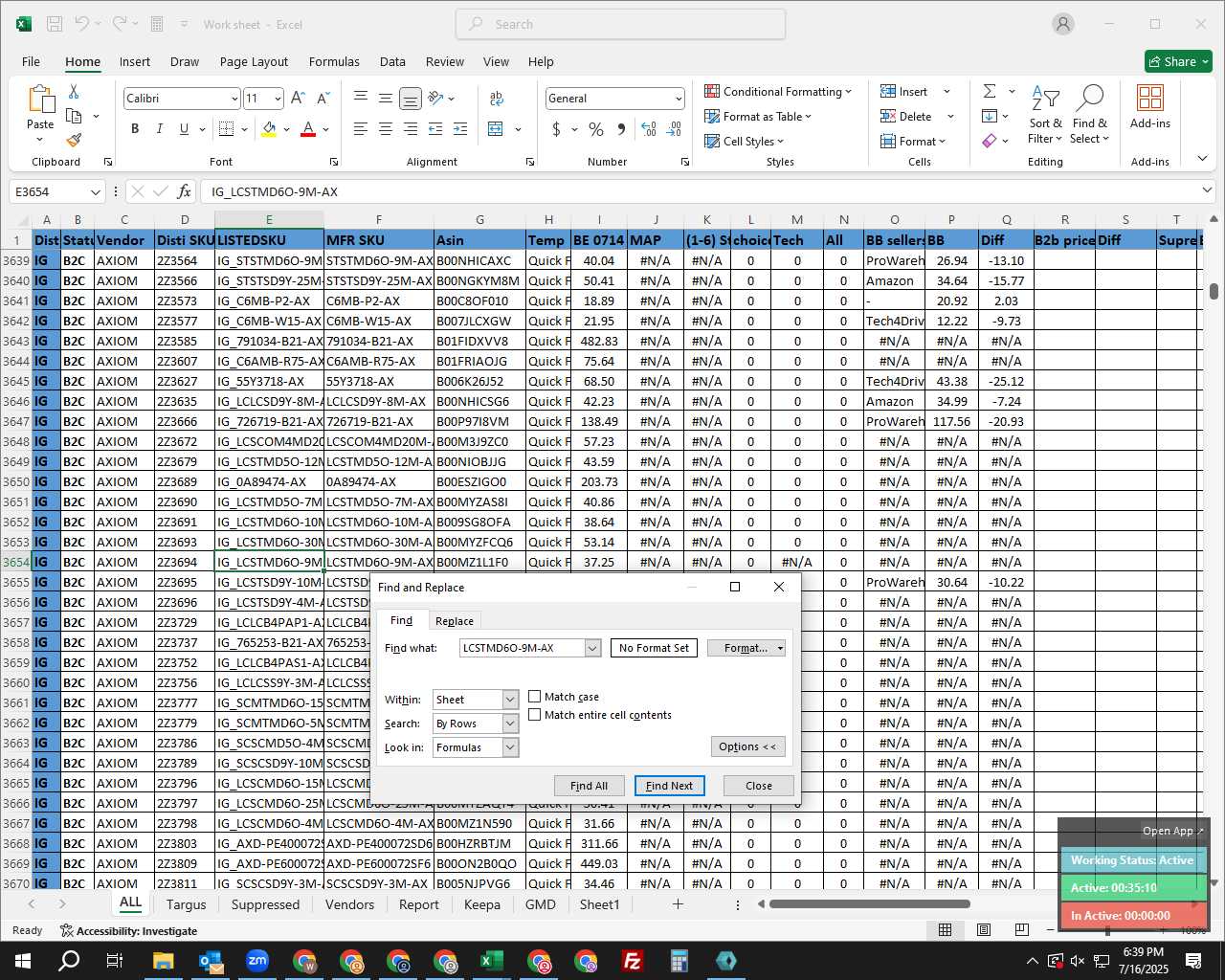This screenshot has height=980, width=1225.
Task: Apply Underline formatting
Action: pos(184,128)
